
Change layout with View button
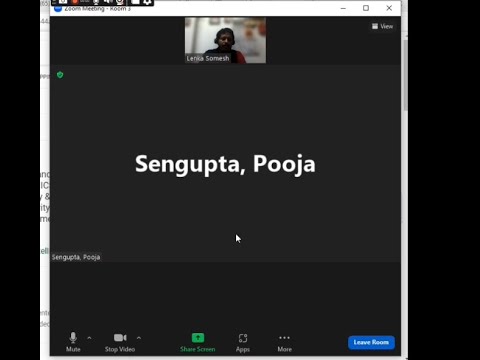[x=382, y=26]
